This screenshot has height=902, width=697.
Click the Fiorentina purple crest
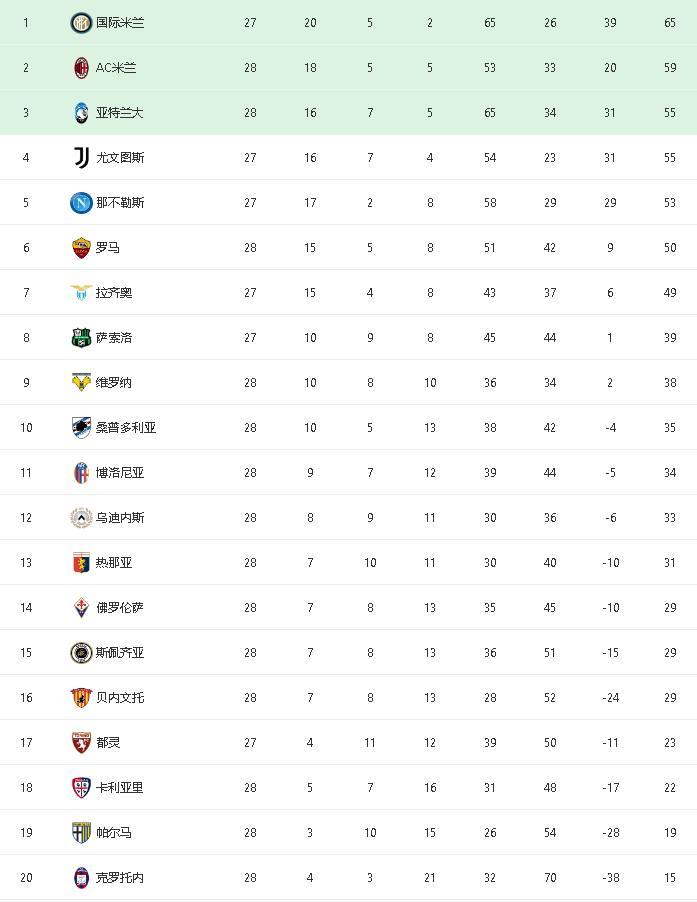point(81,607)
